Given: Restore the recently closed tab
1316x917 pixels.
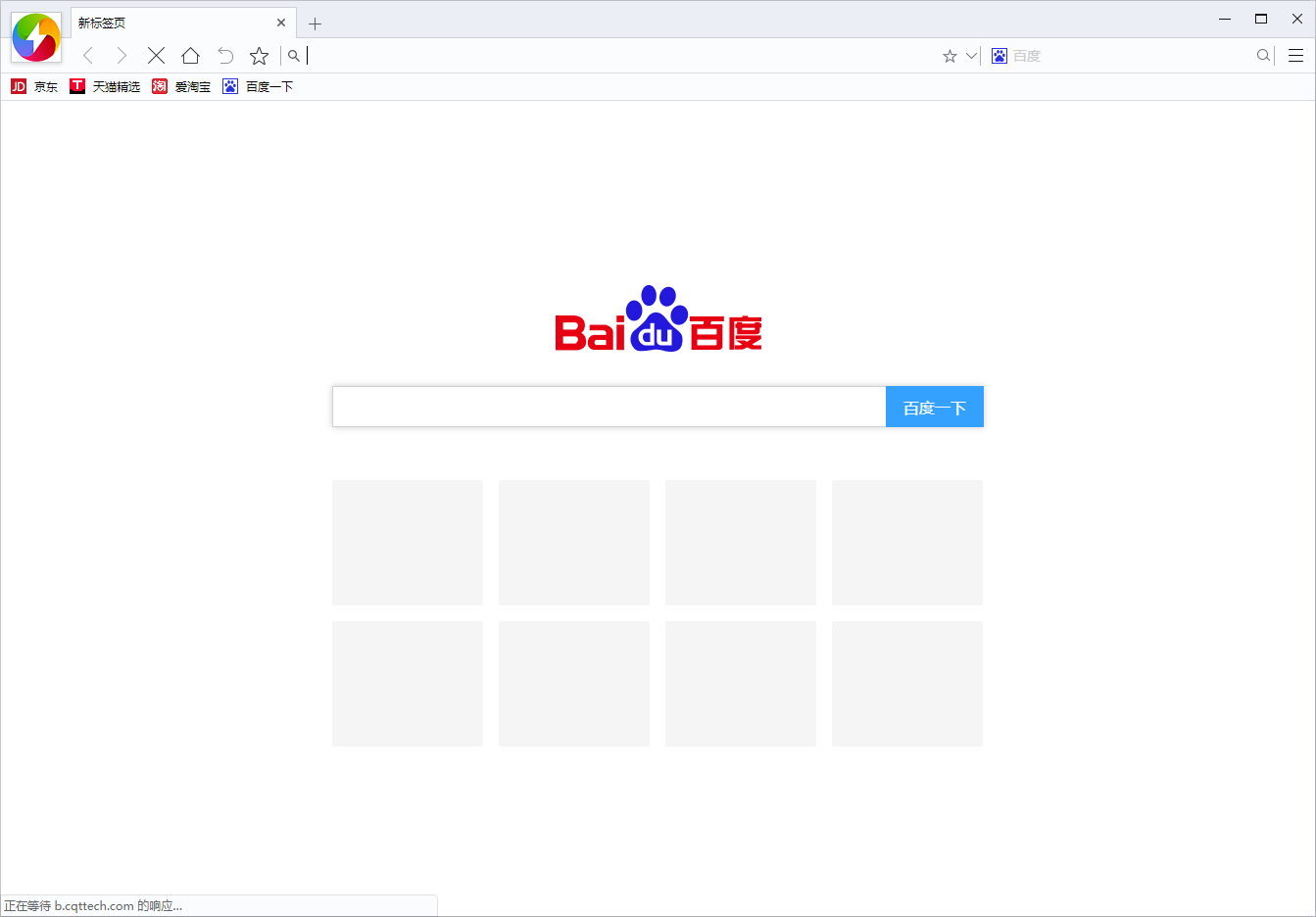Looking at the screenshot, I should (x=225, y=56).
